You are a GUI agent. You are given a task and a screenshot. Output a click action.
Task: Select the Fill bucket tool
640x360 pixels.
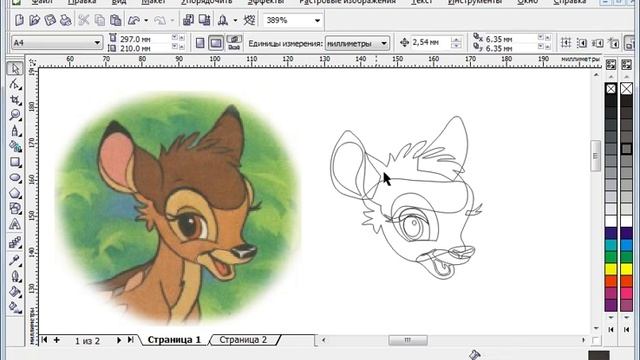pos(15,291)
